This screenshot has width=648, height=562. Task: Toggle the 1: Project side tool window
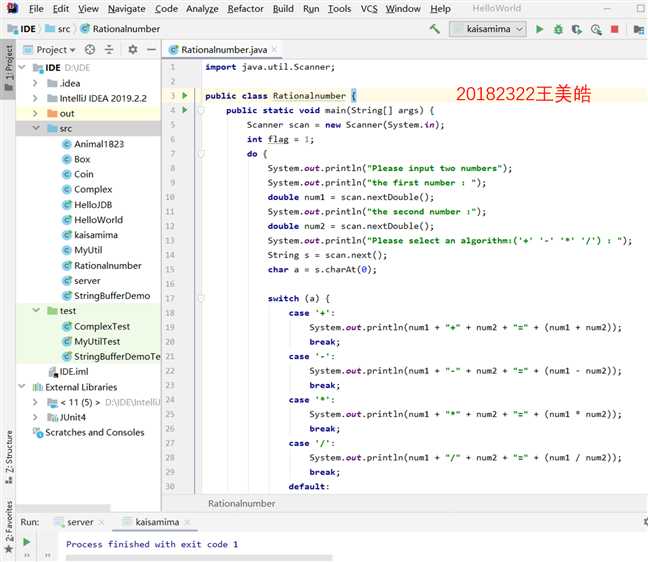[x=9, y=68]
